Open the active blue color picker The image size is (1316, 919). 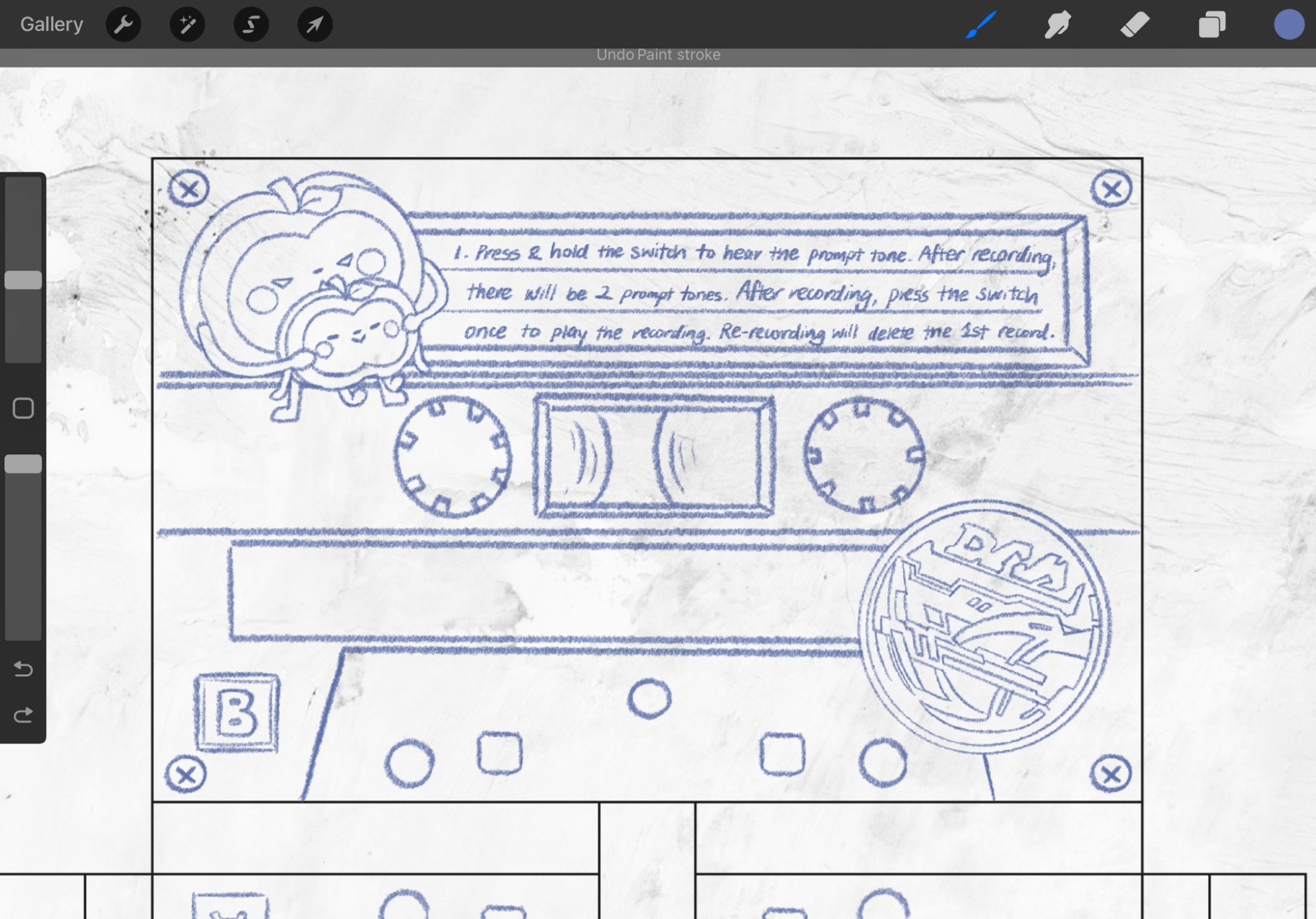click(1288, 25)
